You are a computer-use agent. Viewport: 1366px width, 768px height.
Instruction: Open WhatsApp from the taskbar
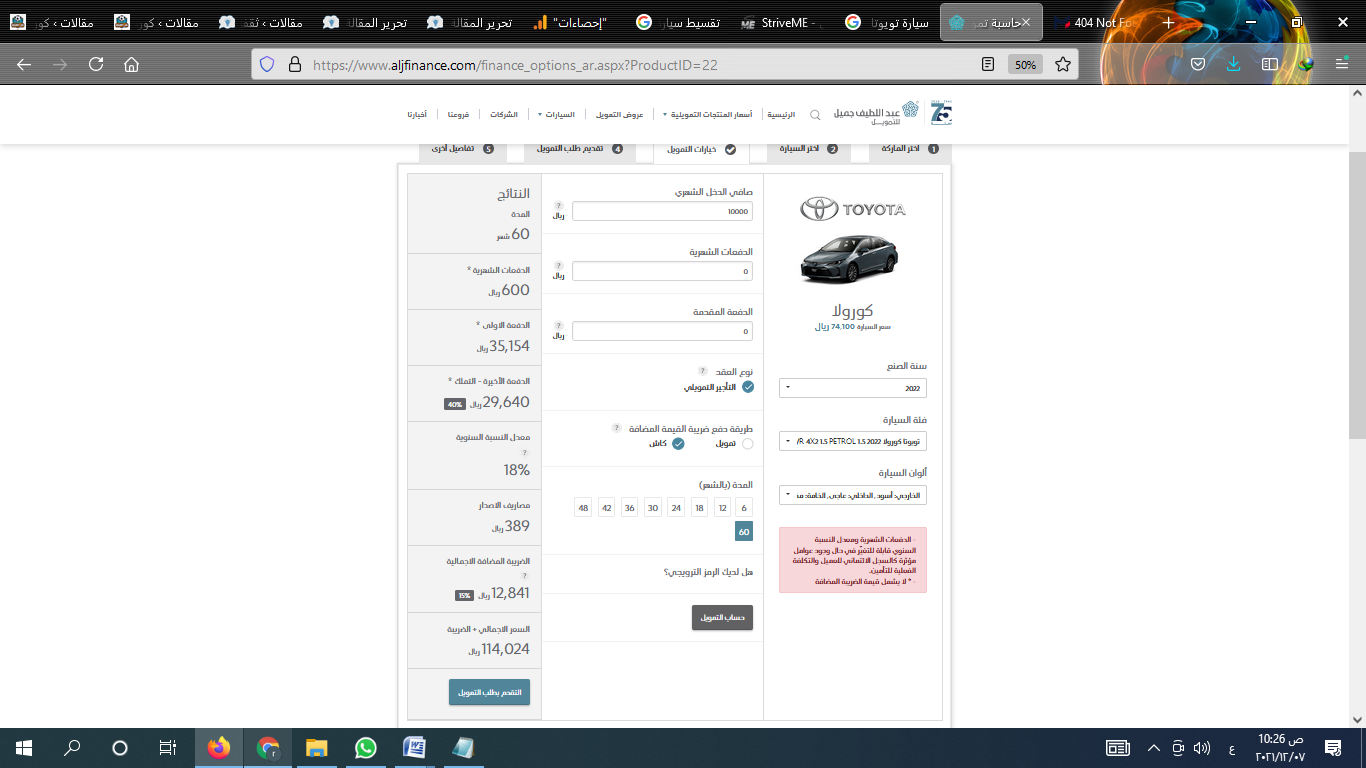pos(365,747)
